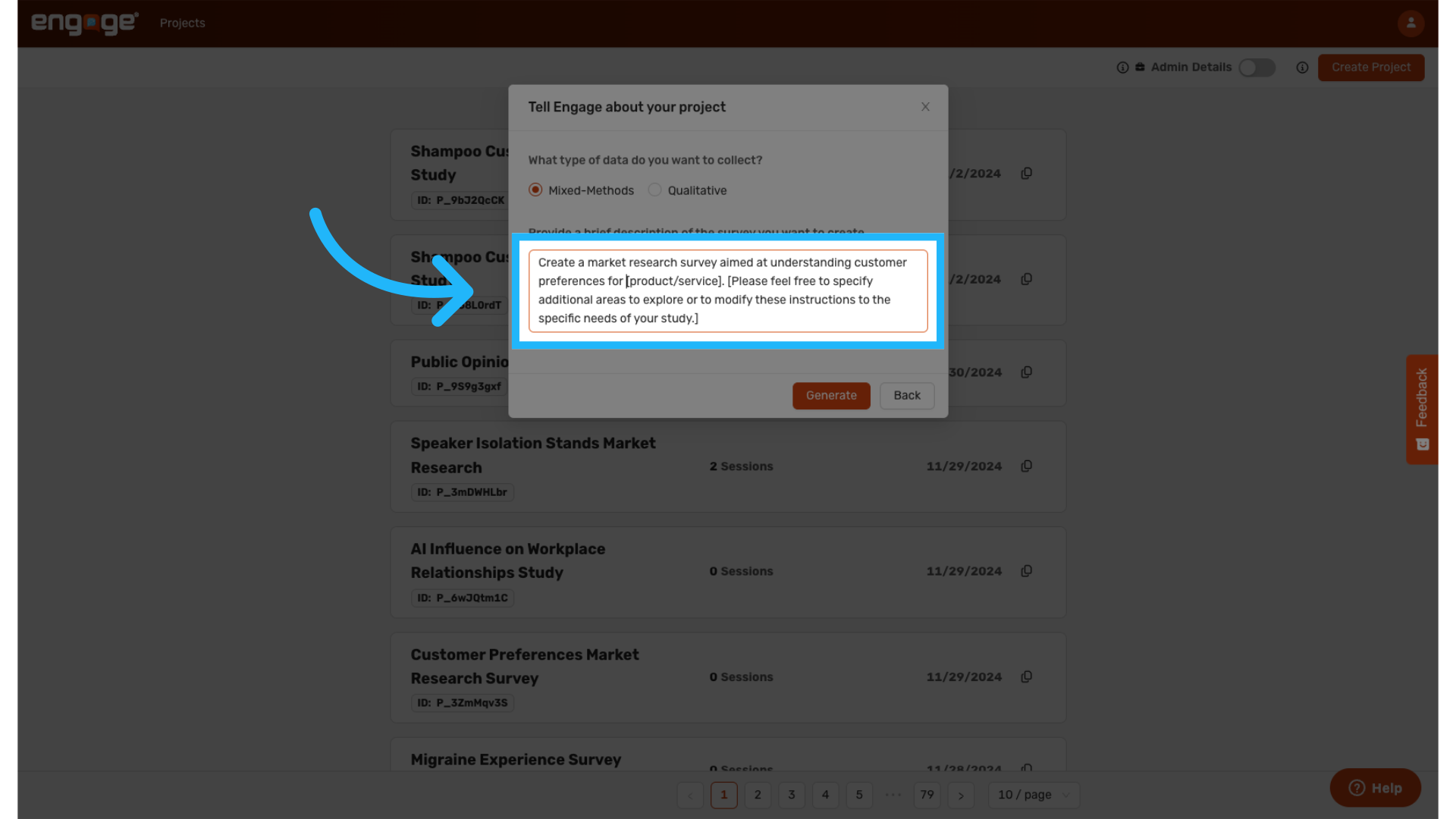Click the Create Project button

(1371, 67)
